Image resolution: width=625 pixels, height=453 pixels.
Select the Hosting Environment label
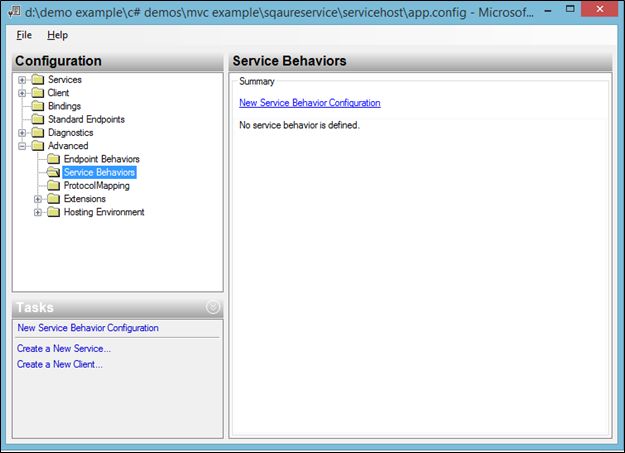click(104, 212)
